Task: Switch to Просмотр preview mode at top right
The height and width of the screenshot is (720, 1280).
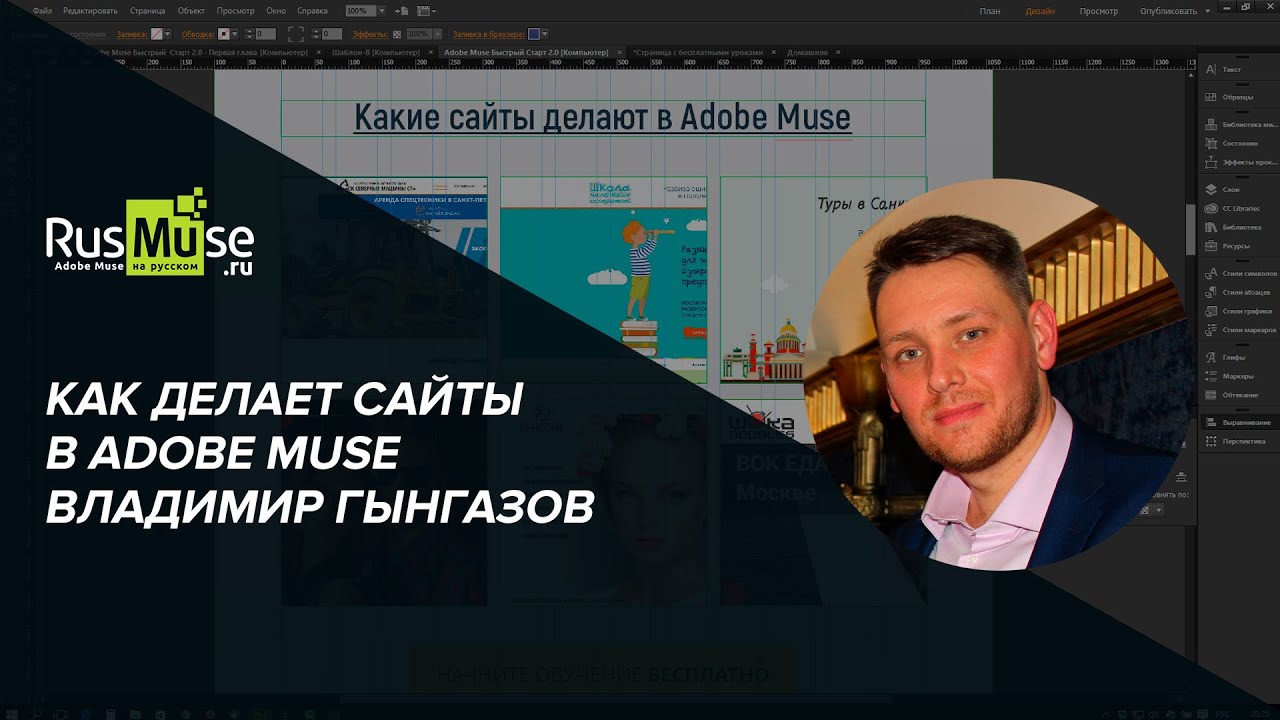Action: [1099, 11]
